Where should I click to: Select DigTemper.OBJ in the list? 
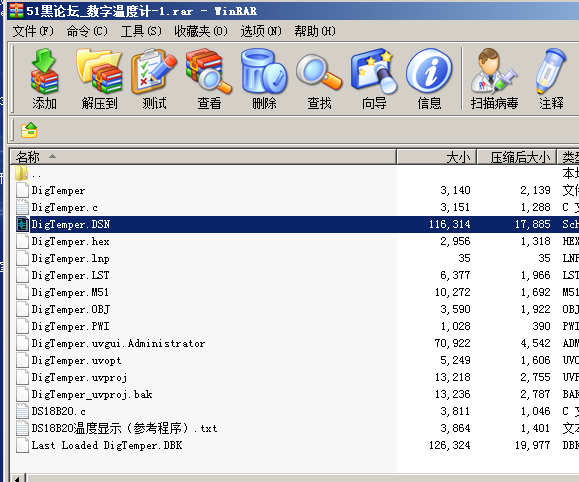point(71,310)
